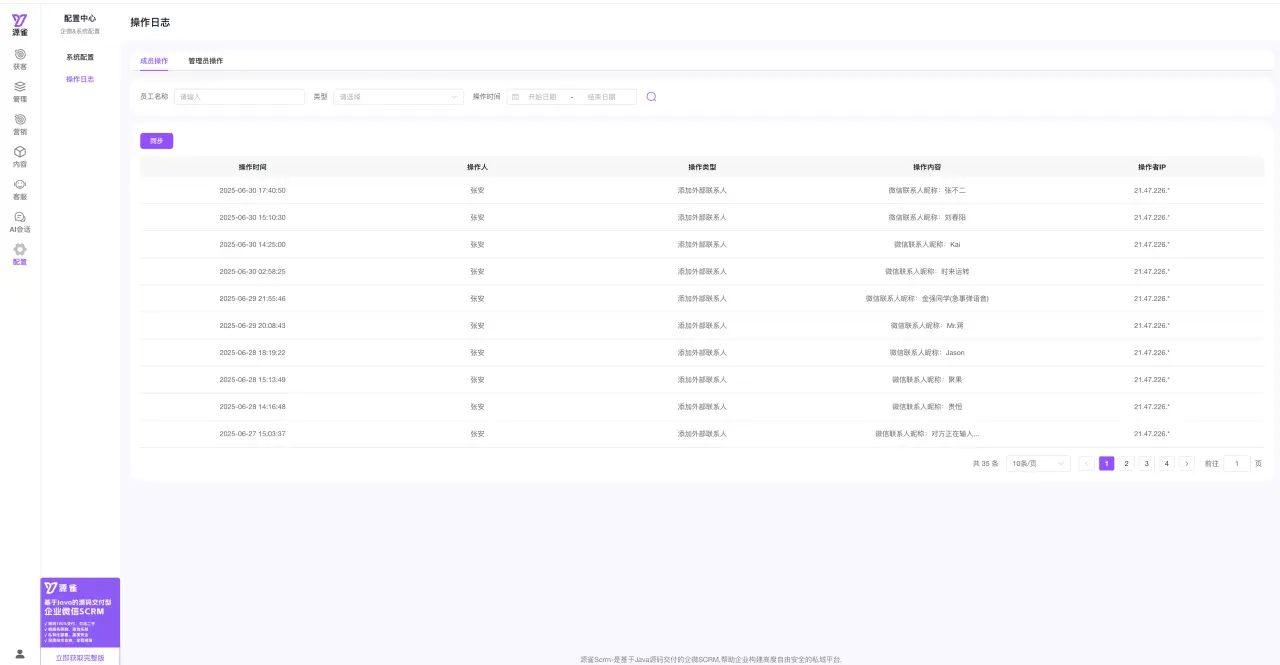
Task: Select the 操作日志 menu item
Action: [80, 79]
